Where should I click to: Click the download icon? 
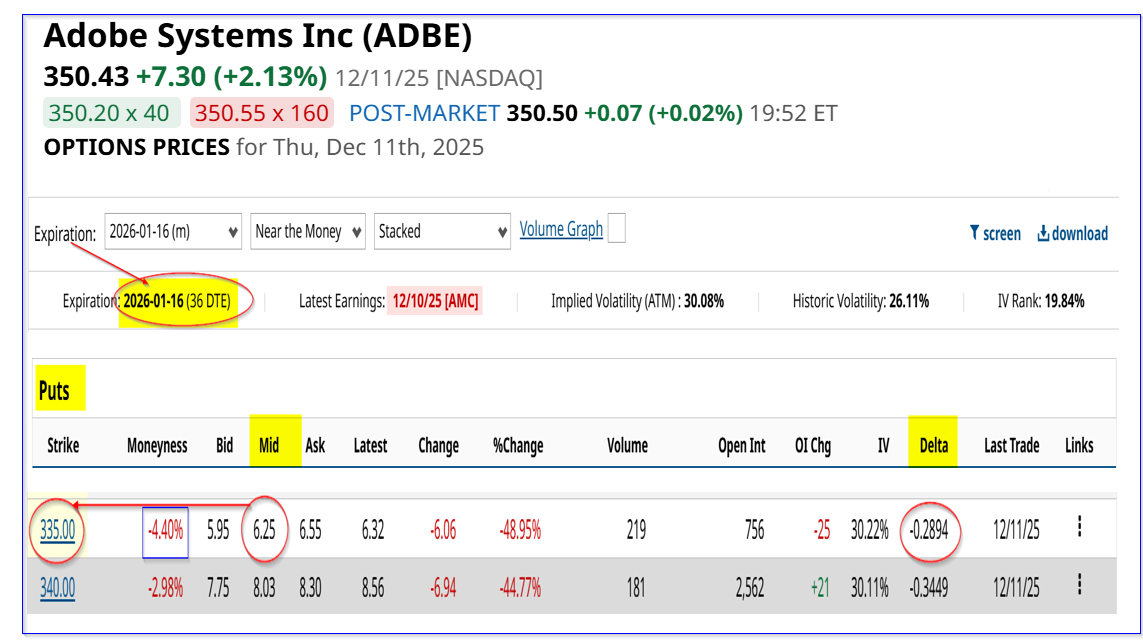click(x=1043, y=233)
